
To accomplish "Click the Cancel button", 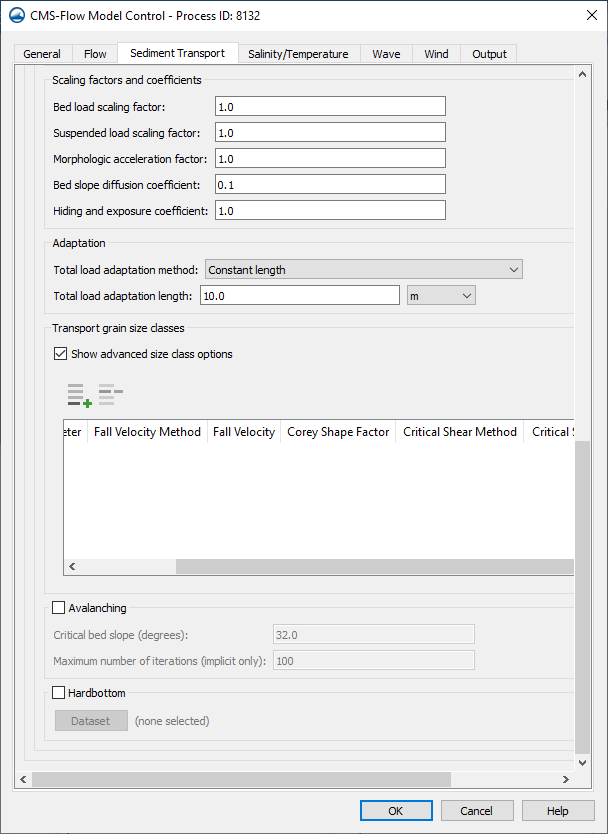I will click(x=476, y=811).
